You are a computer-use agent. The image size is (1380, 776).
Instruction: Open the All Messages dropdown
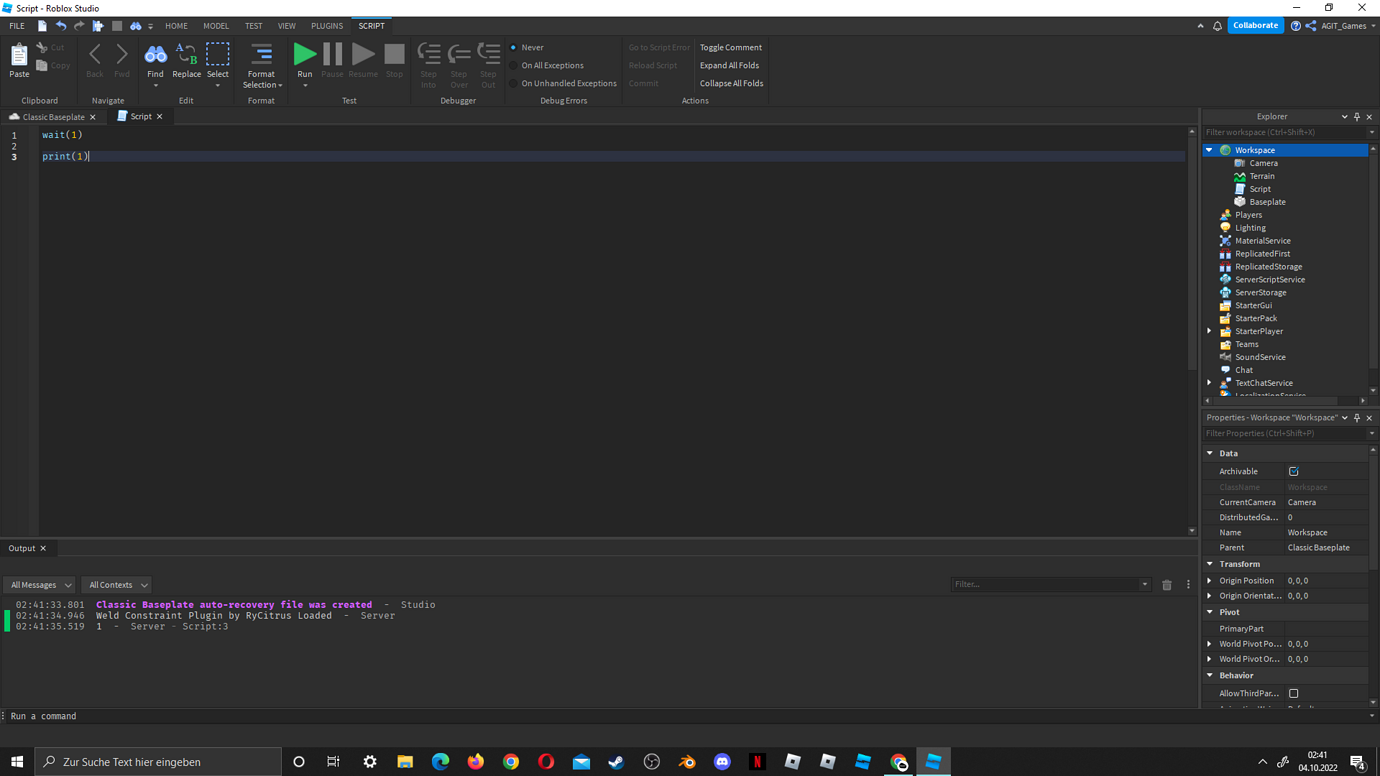(40, 585)
